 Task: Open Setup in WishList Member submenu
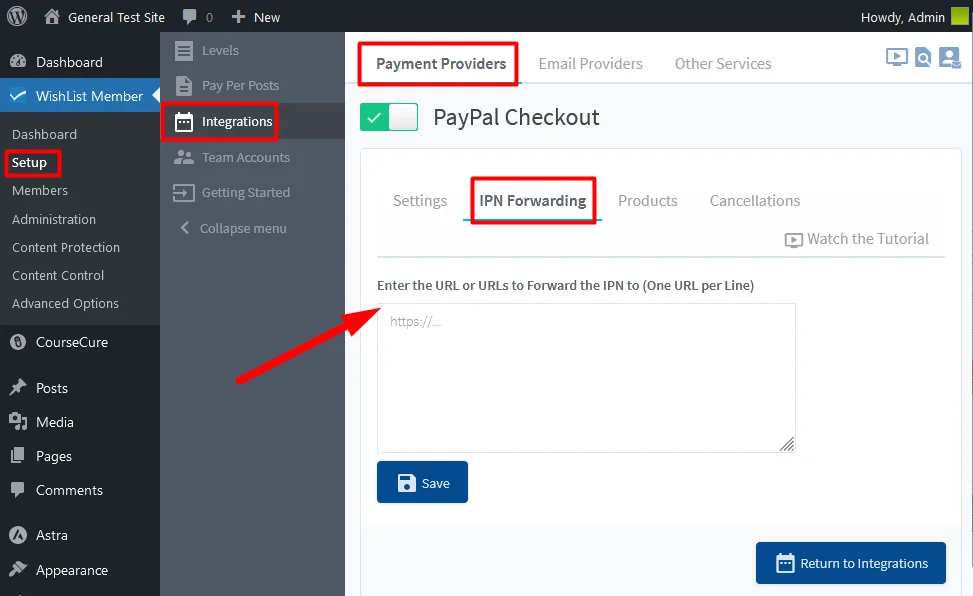pos(29,163)
